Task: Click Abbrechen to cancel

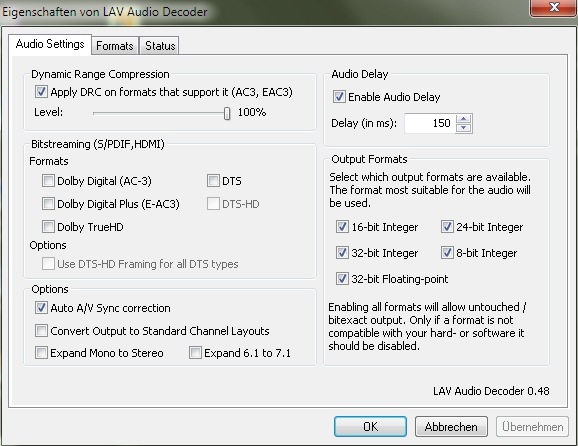Action: point(451,426)
